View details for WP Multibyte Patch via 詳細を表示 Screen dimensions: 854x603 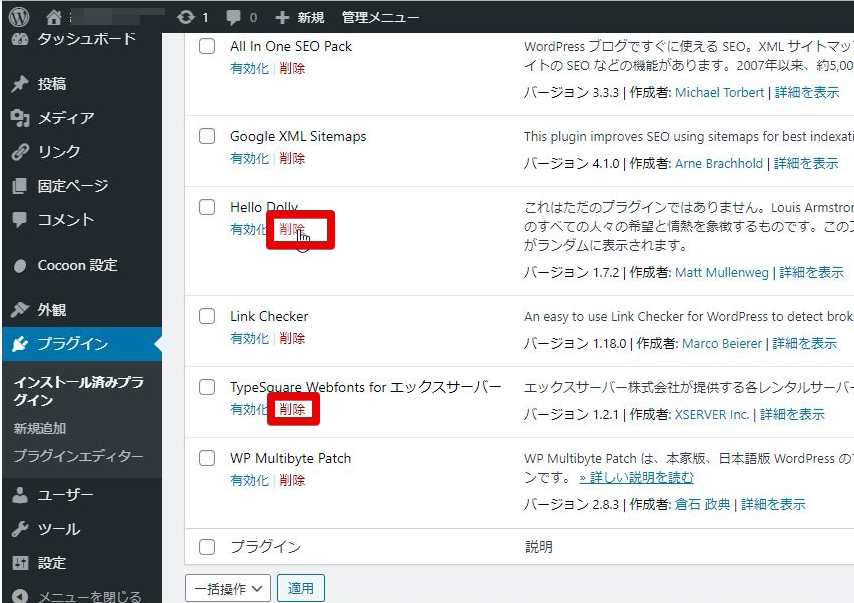[x=773, y=504]
